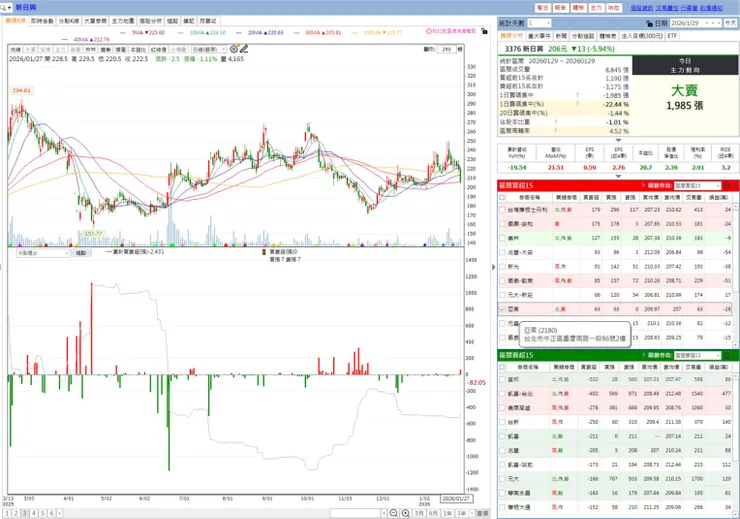740x519 pixels.
Task: Check the 凱基-台北 row checkbox
Action: (x=502, y=393)
